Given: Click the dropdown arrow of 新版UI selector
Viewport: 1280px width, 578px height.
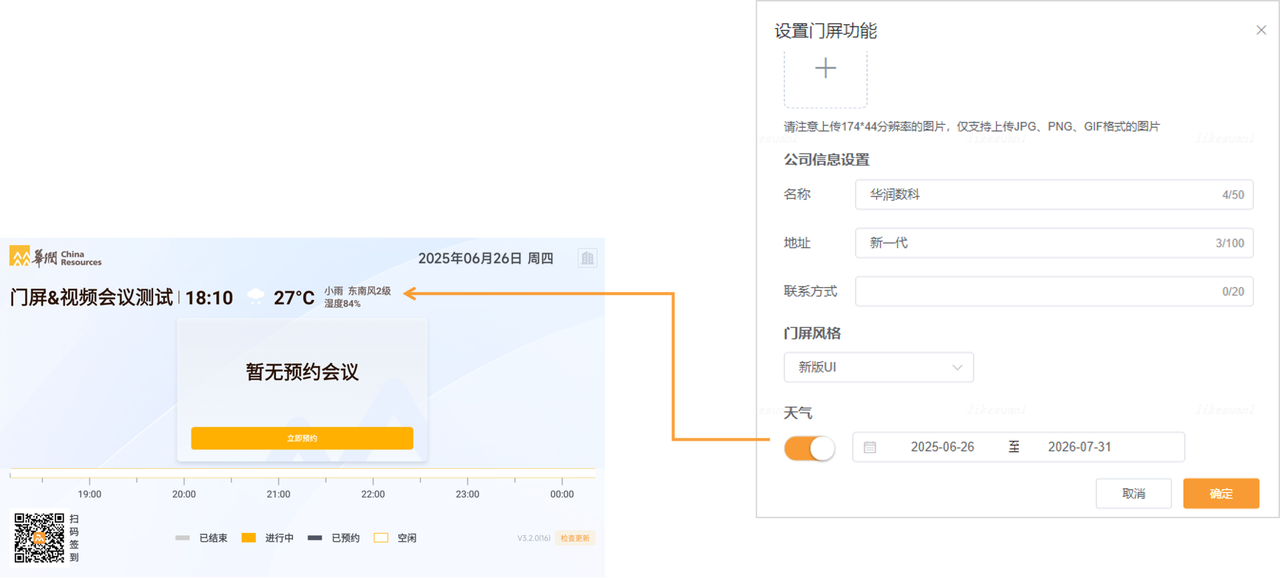Looking at the screenshot, I should 957,367.
